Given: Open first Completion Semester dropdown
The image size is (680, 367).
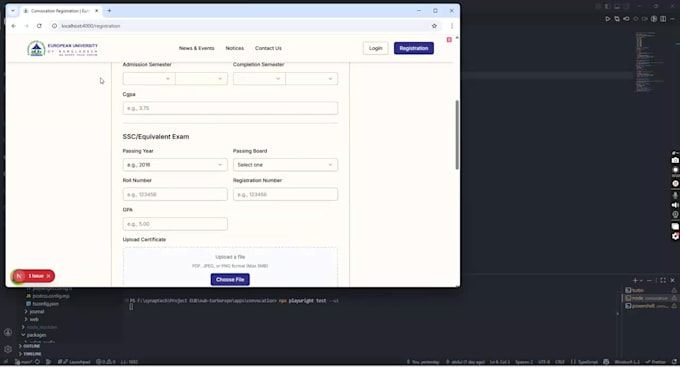Looking at the screenshot, I should click(x=259, y=79).
